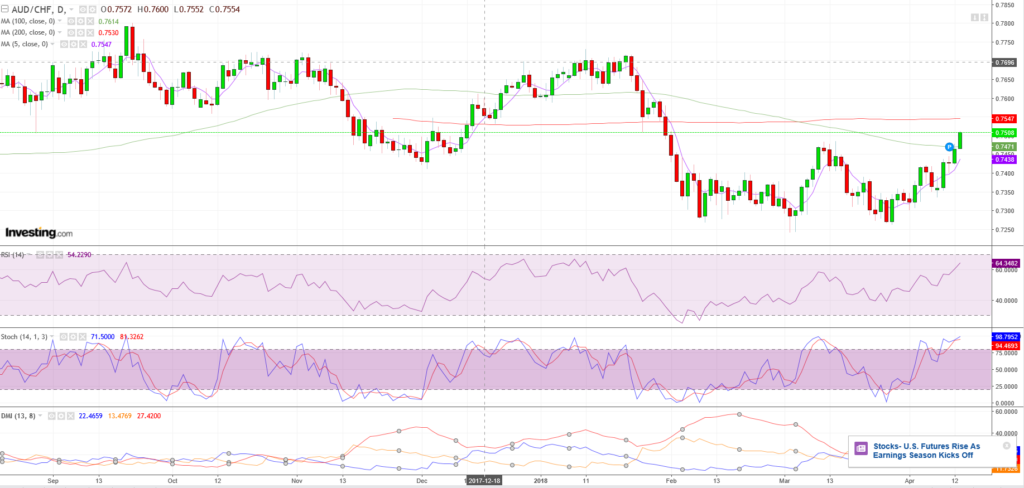Click the Nov label on the time axis
Screen dimensions: 1024x488
(296, 480)
